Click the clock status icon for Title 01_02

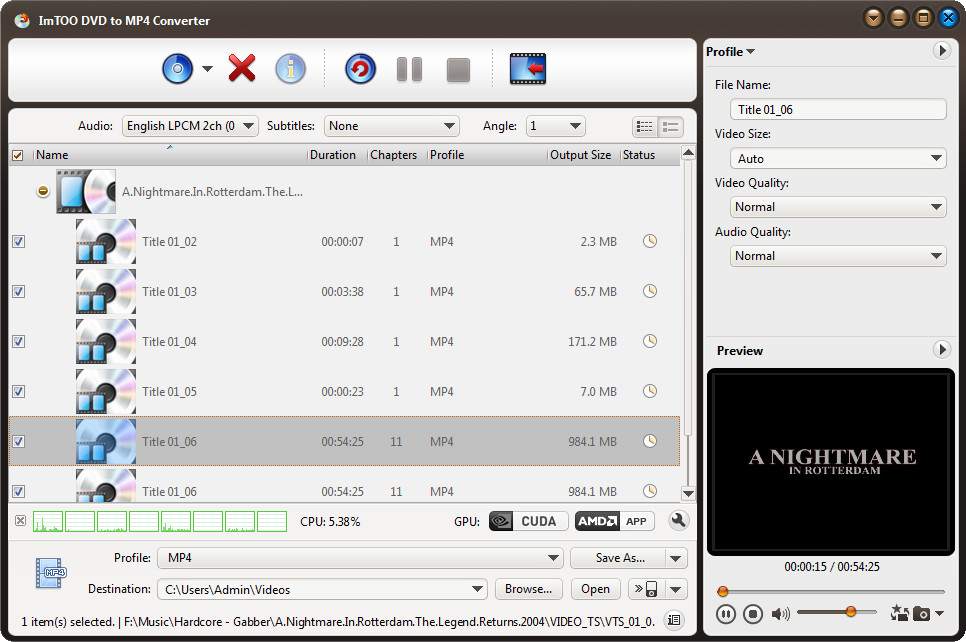point(650,241)
